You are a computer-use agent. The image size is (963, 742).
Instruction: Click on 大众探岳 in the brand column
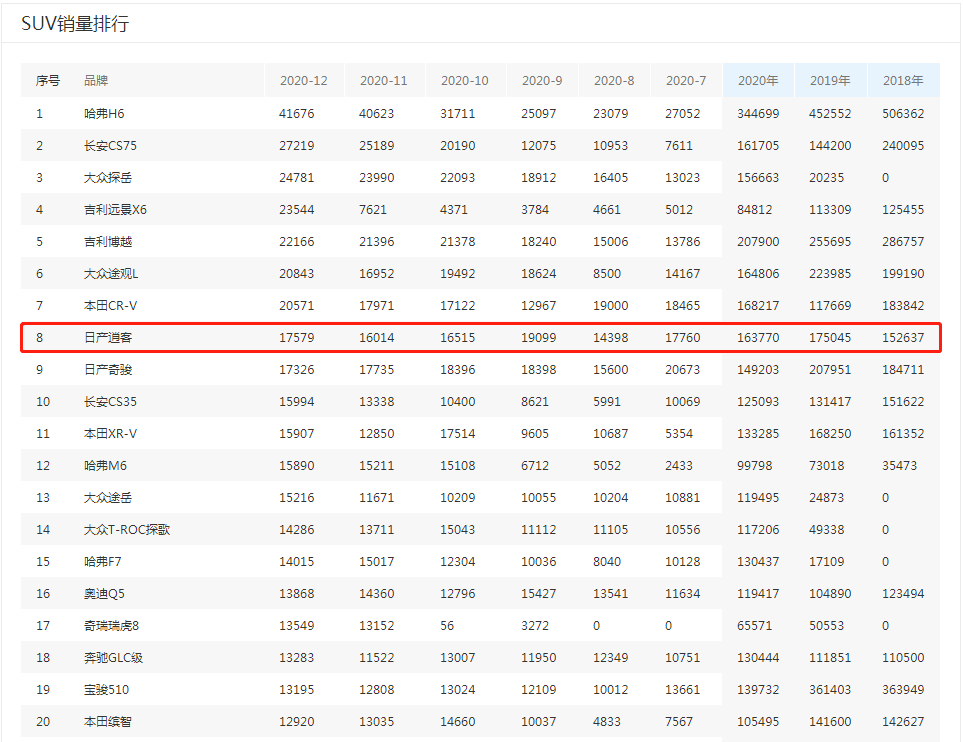(108, 178)
